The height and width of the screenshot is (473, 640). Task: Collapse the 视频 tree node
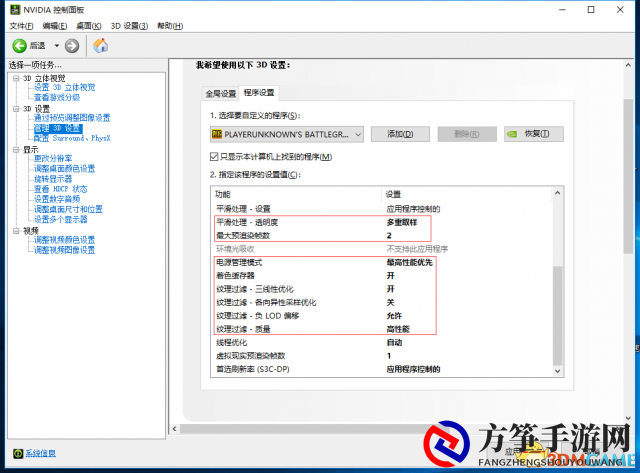[x=16, y=231]
